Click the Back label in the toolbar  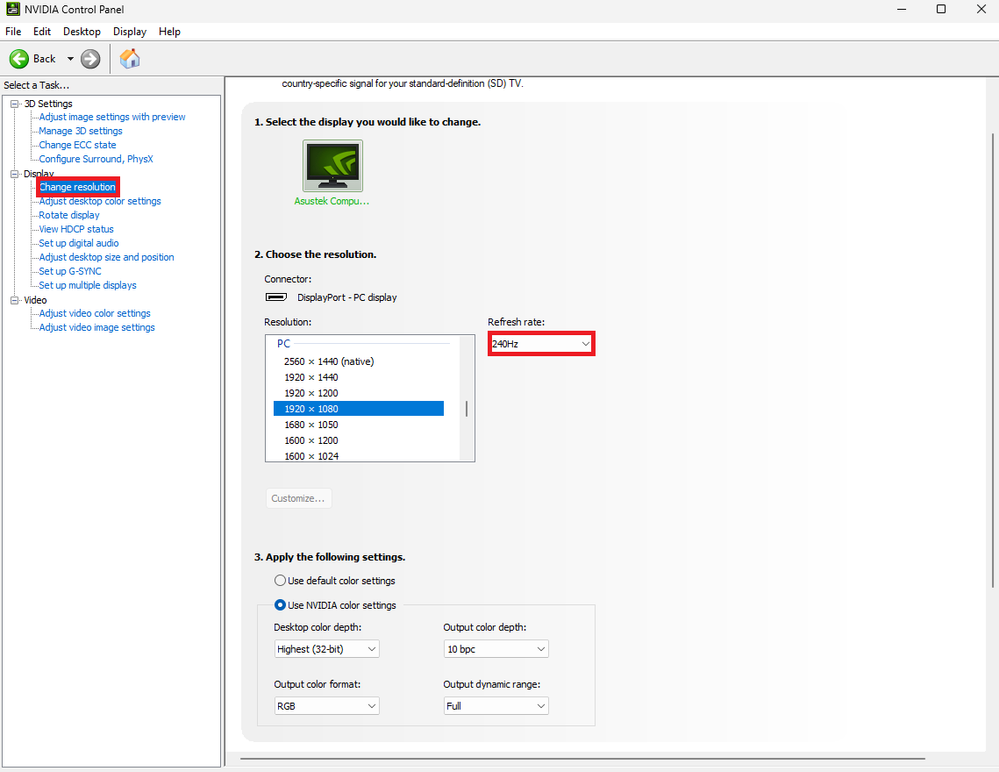(45, 59)
